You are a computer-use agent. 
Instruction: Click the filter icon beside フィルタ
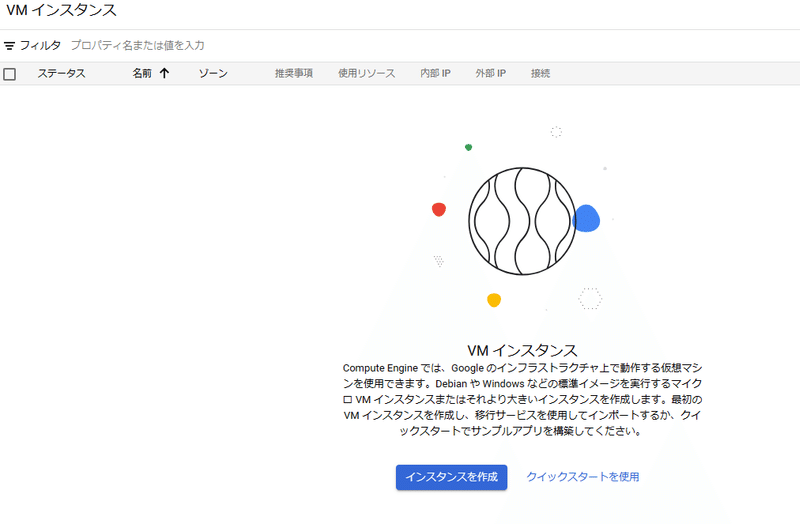pos(9,46)
